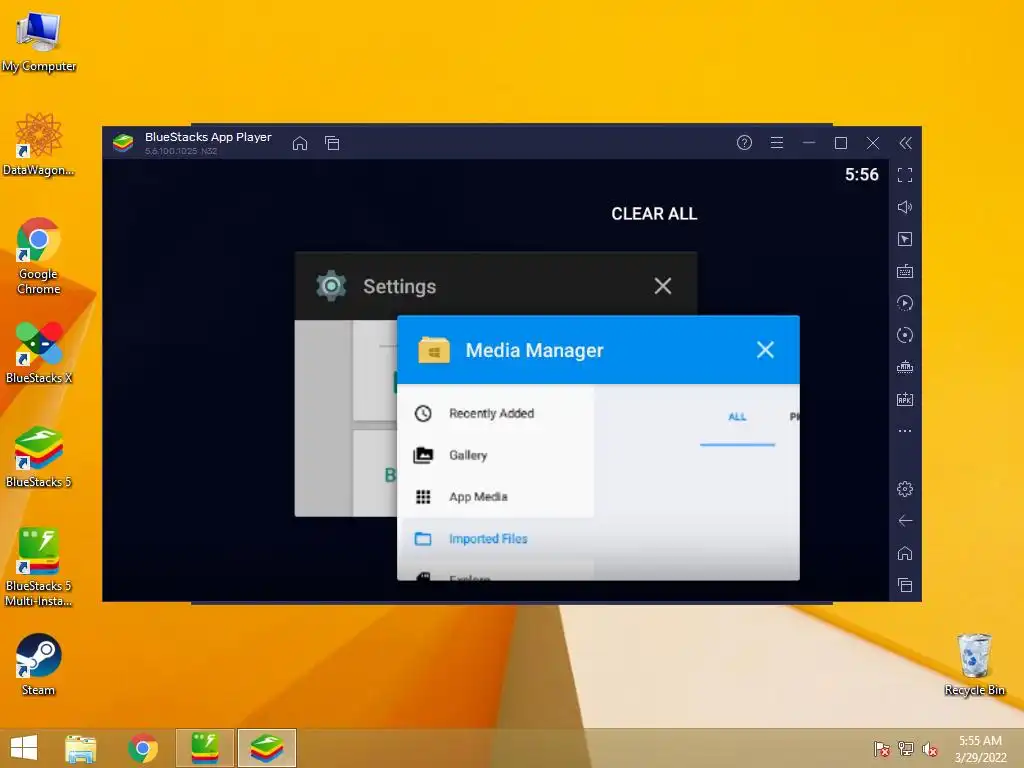Open Steam desktop shortcut
Viewport: 1024px width, 768px height.
(x=39, y=665)
